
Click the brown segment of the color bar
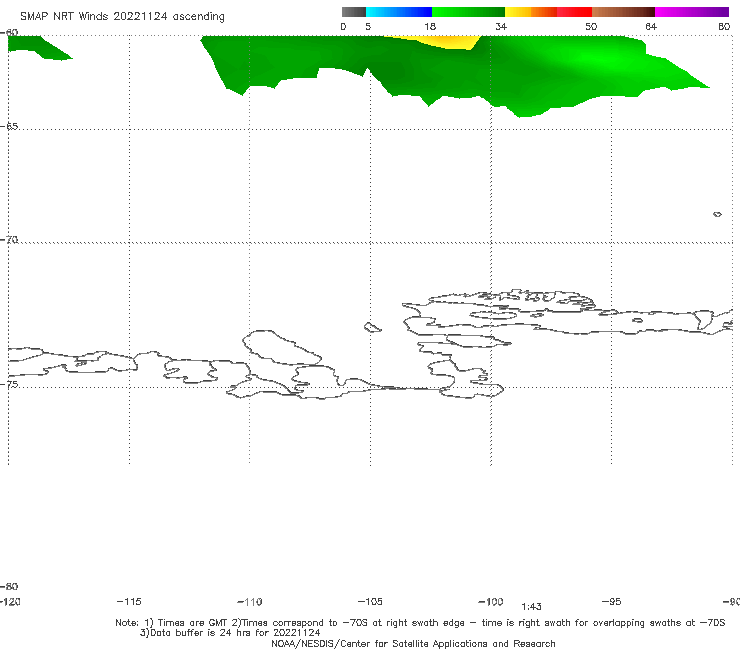[623, 12]
